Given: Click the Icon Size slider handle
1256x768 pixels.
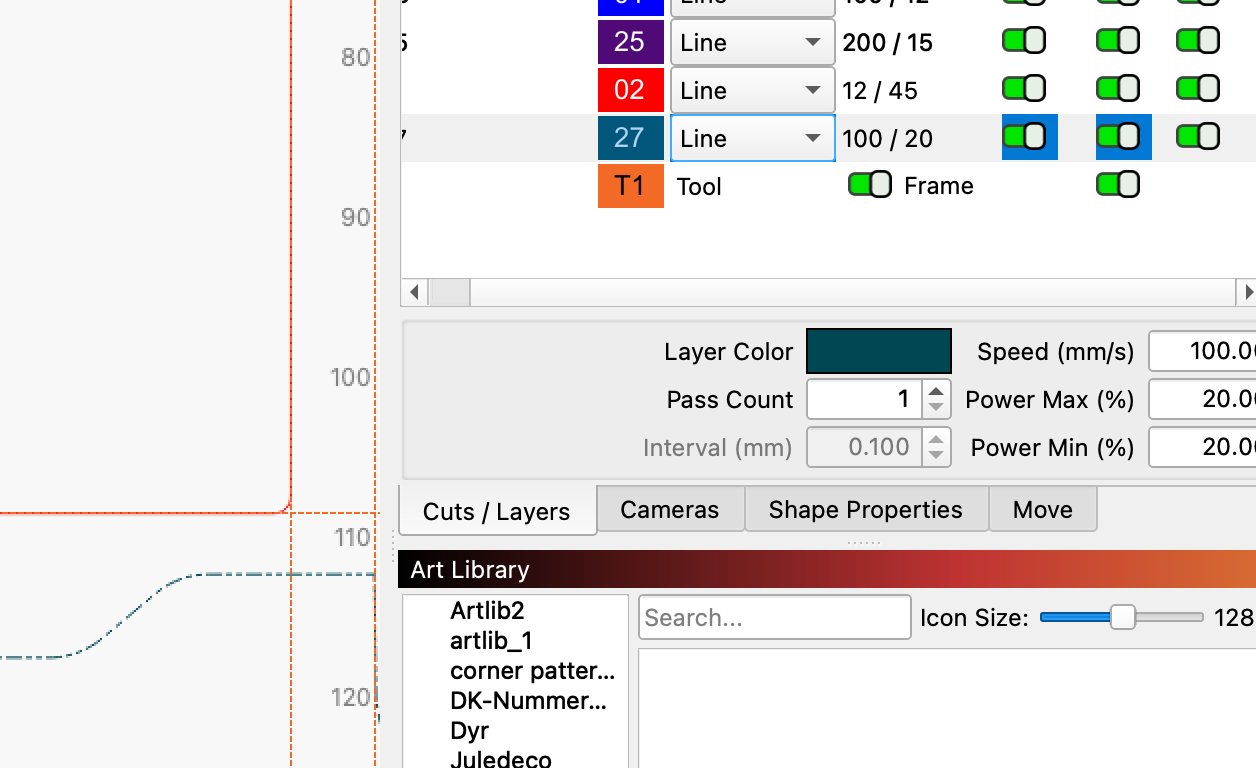Looking at the screenshot, I should pyautogui.click(x=1123, y=618).
